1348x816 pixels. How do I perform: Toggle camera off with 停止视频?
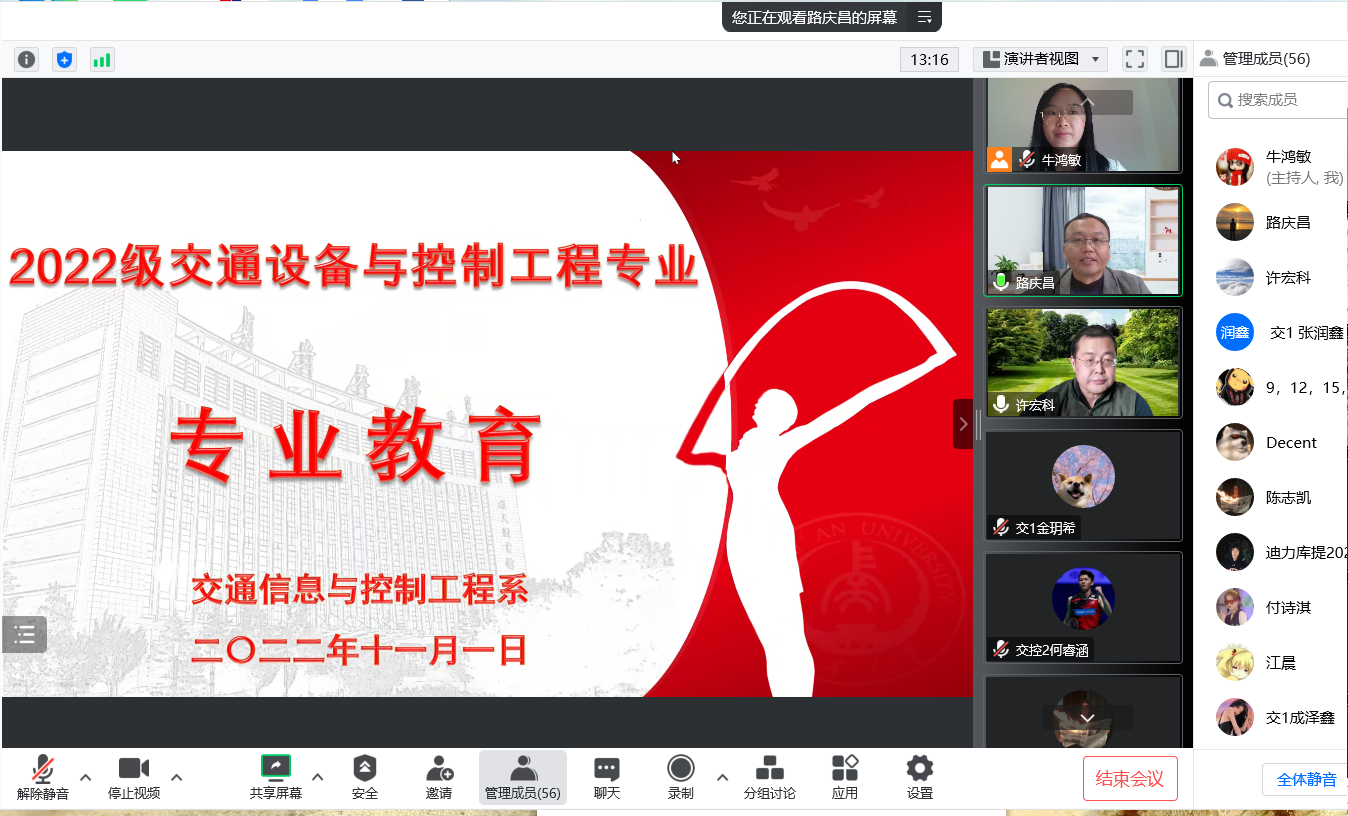coord(134,777)
